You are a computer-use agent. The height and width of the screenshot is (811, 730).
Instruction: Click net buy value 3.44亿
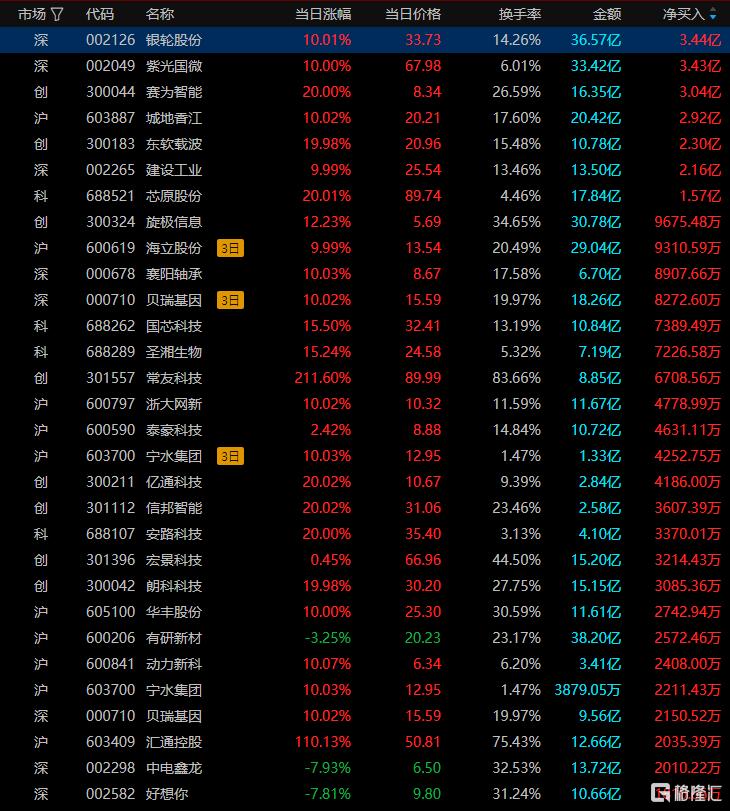(x=700, y=40)
